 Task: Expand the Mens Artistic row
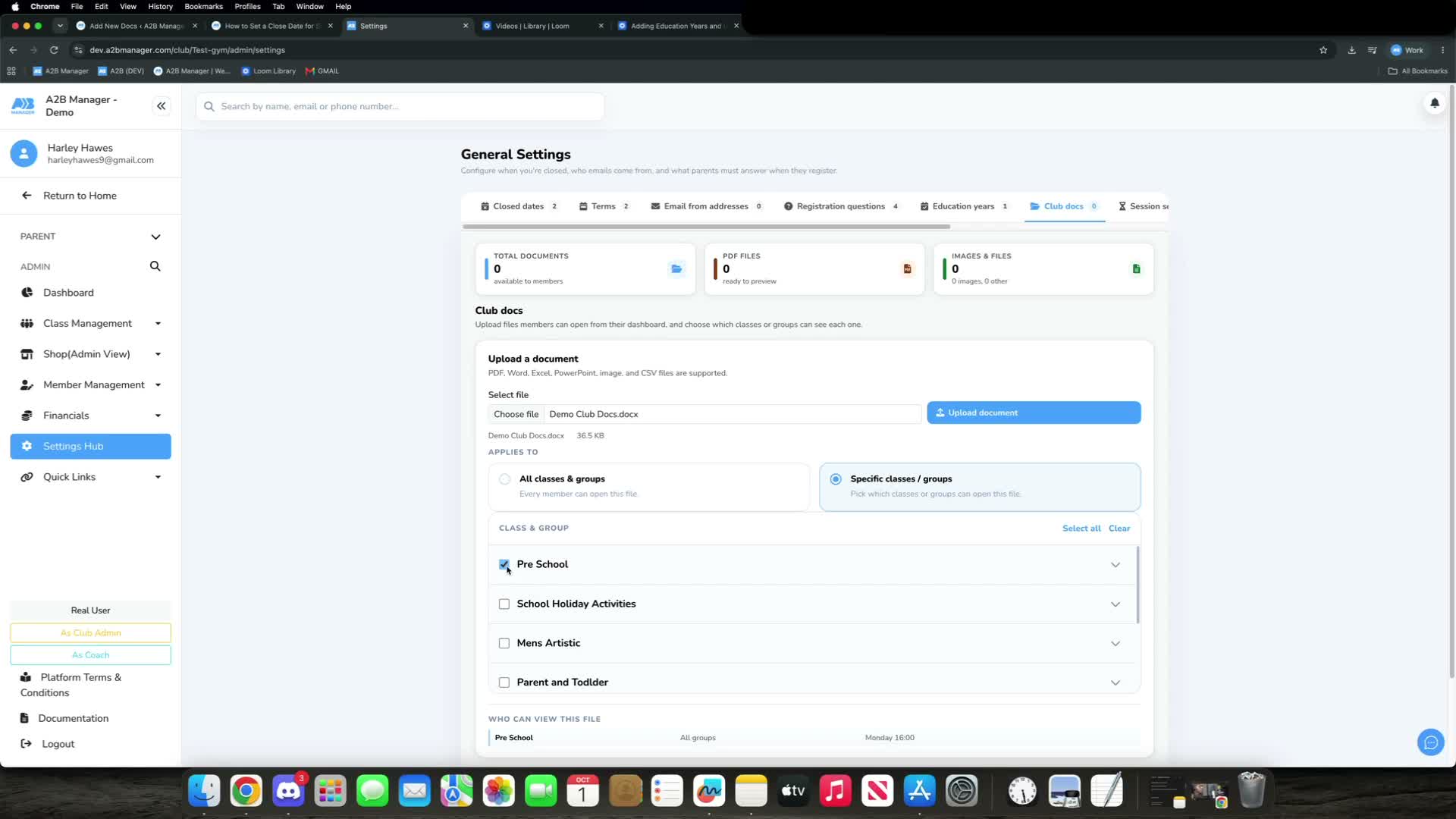(1116, 644)
